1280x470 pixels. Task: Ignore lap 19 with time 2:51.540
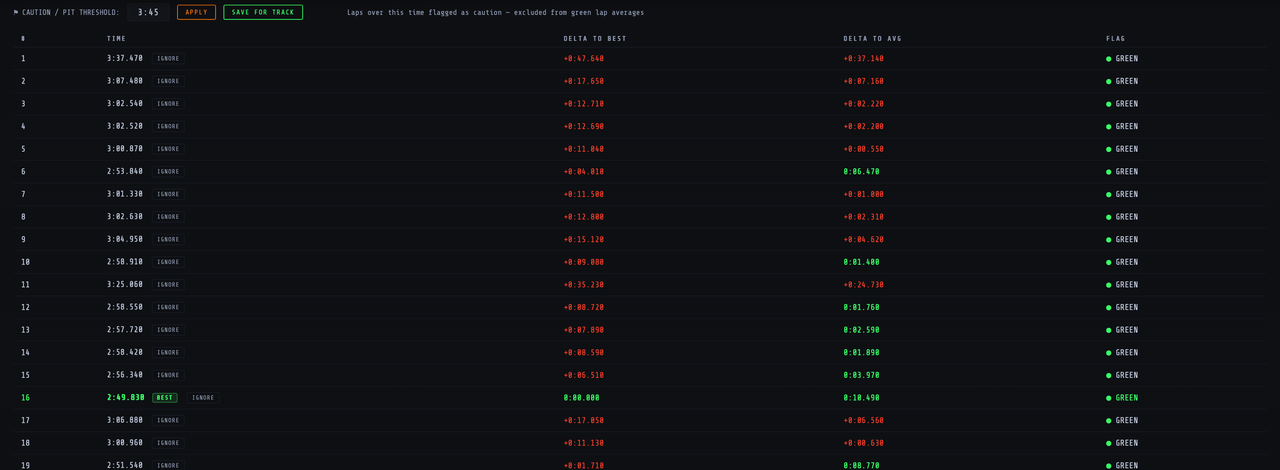click(x=168, y=466)
